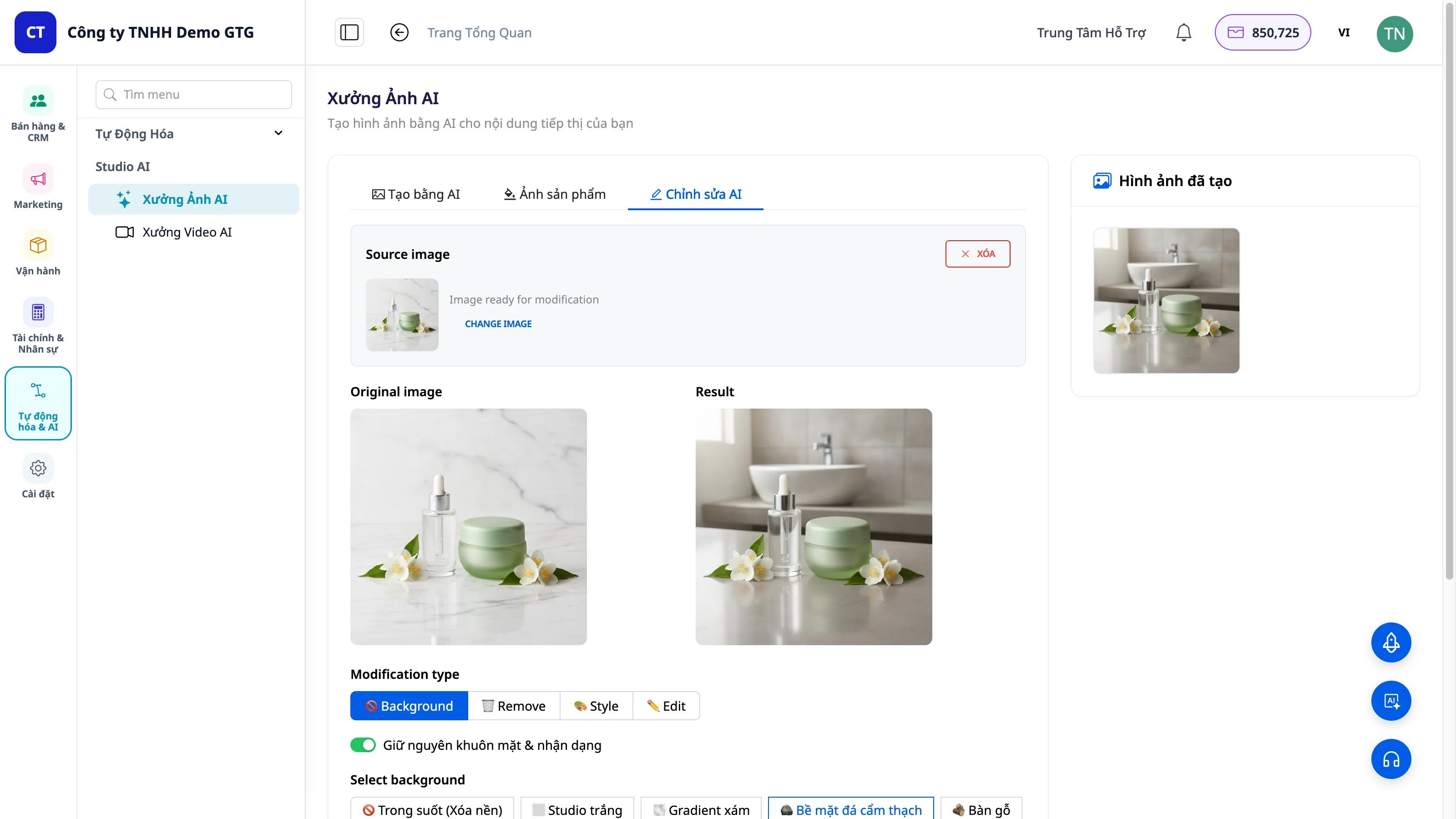Open the Original image preview
The image size is (1456, 819).
tap(468, 526)
